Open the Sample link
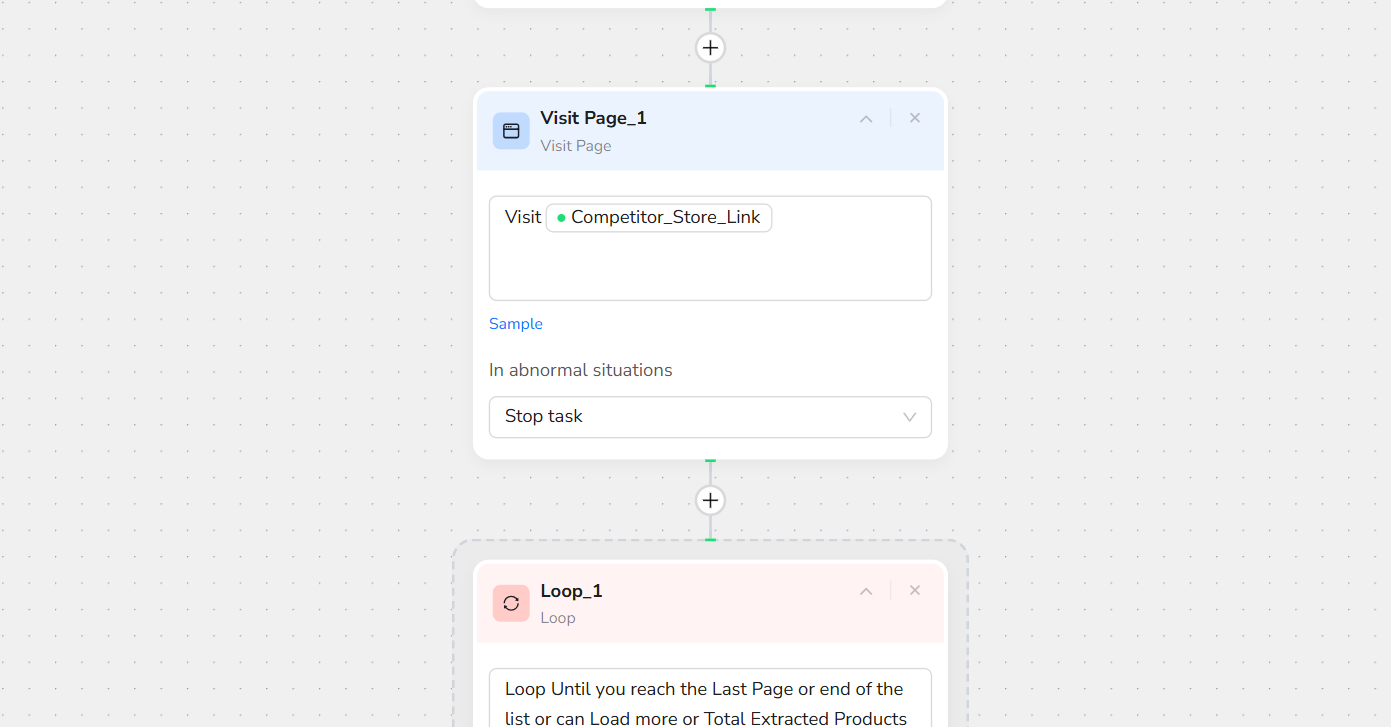This screenshot has height=727, width=1391. (x=516, y=324)
